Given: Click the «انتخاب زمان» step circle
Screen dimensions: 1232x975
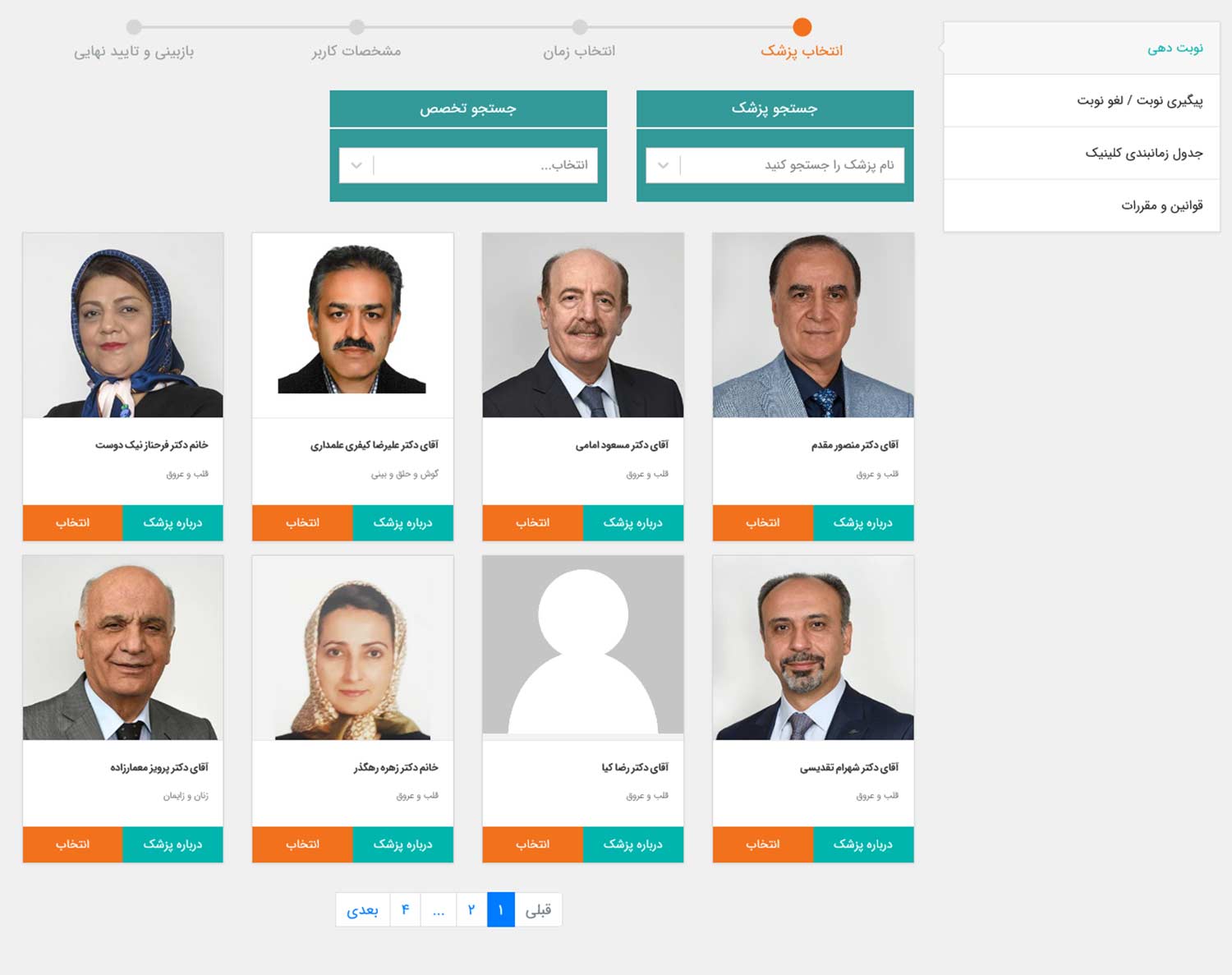Looking at the screenshot, I should pyautogui.click(x=580, y=27).
